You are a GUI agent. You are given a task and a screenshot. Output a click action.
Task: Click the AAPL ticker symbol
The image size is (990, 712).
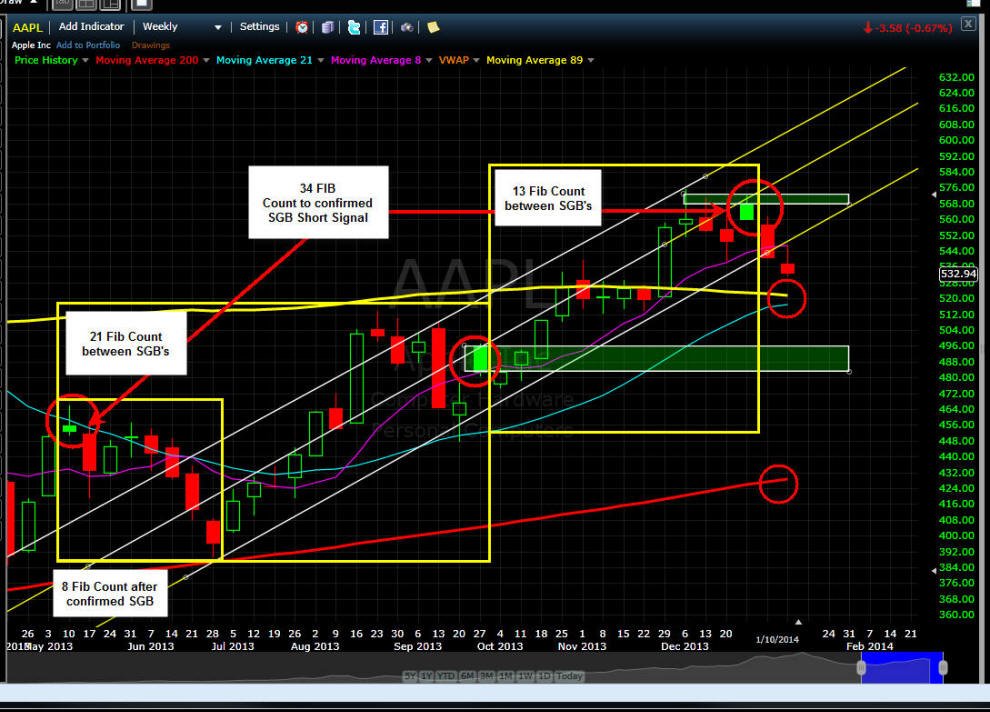[x=27, y=27]
